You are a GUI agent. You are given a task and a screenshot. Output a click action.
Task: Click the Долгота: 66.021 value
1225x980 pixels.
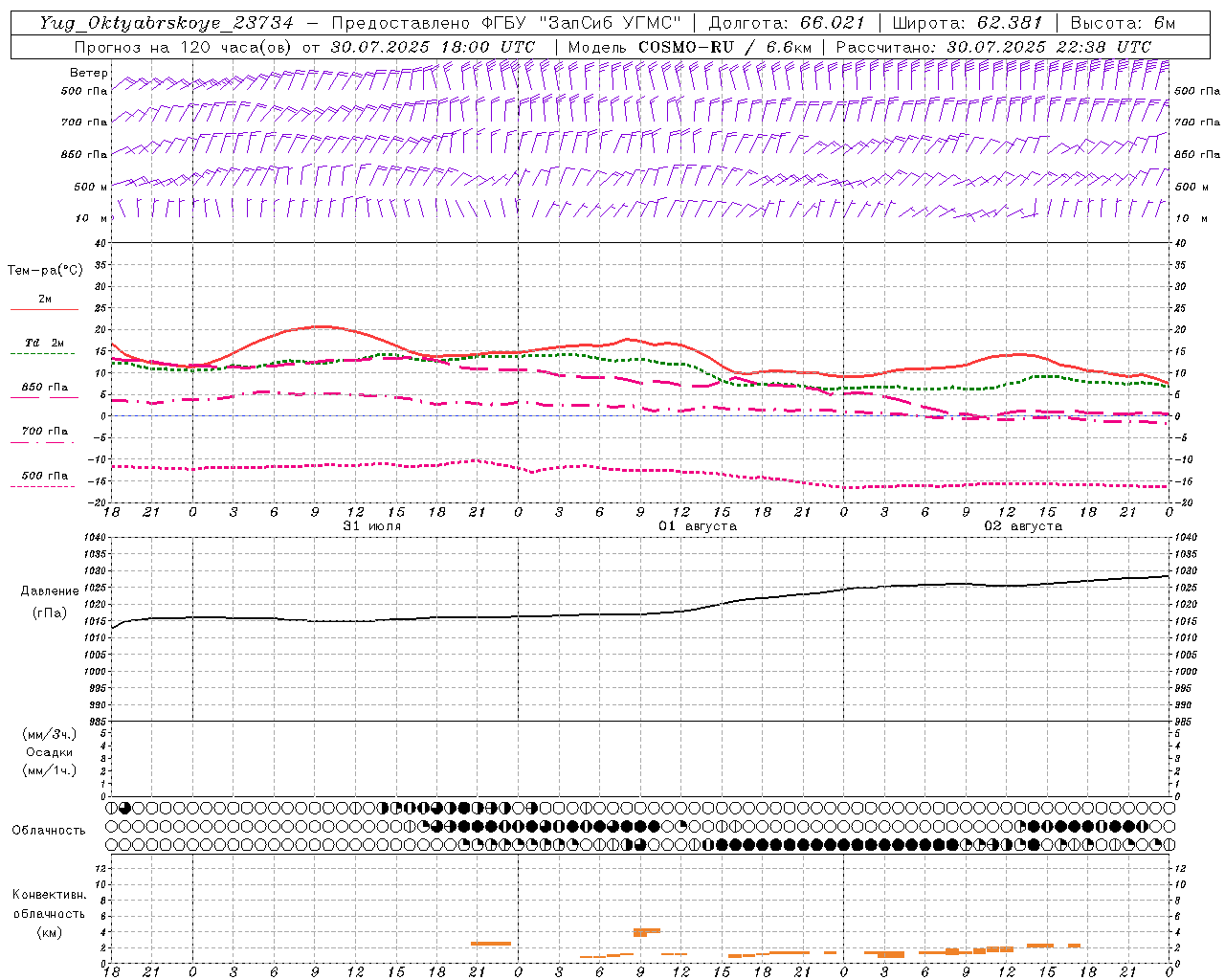coord(787,23)
